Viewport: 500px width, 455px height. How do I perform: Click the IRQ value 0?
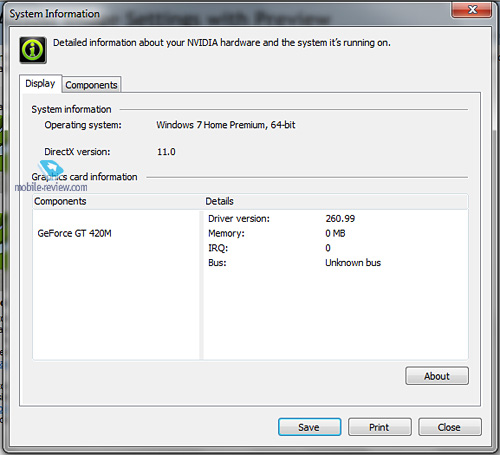(328, 248)
